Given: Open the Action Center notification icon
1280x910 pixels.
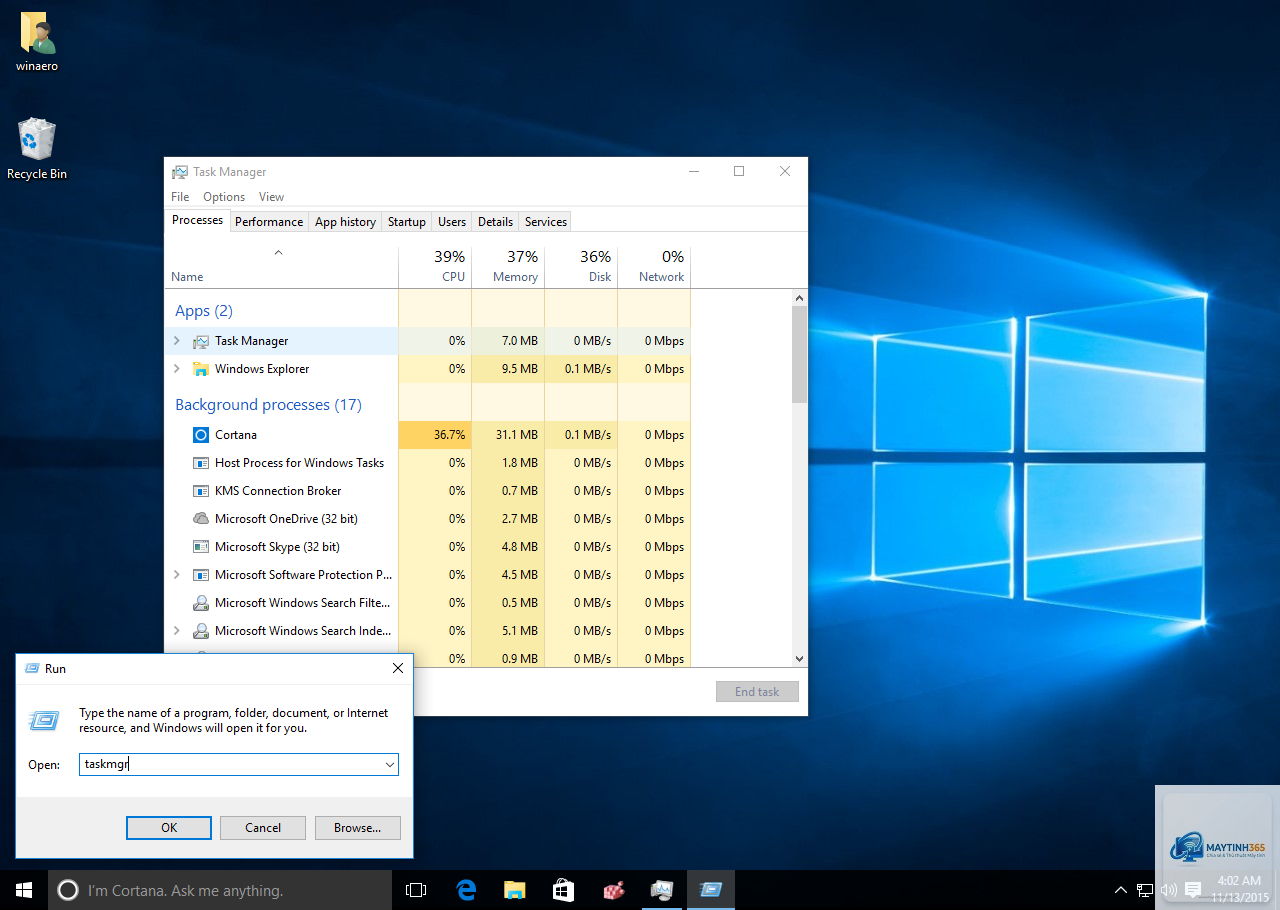Looking at the screenshot, I should [1193, 890].
